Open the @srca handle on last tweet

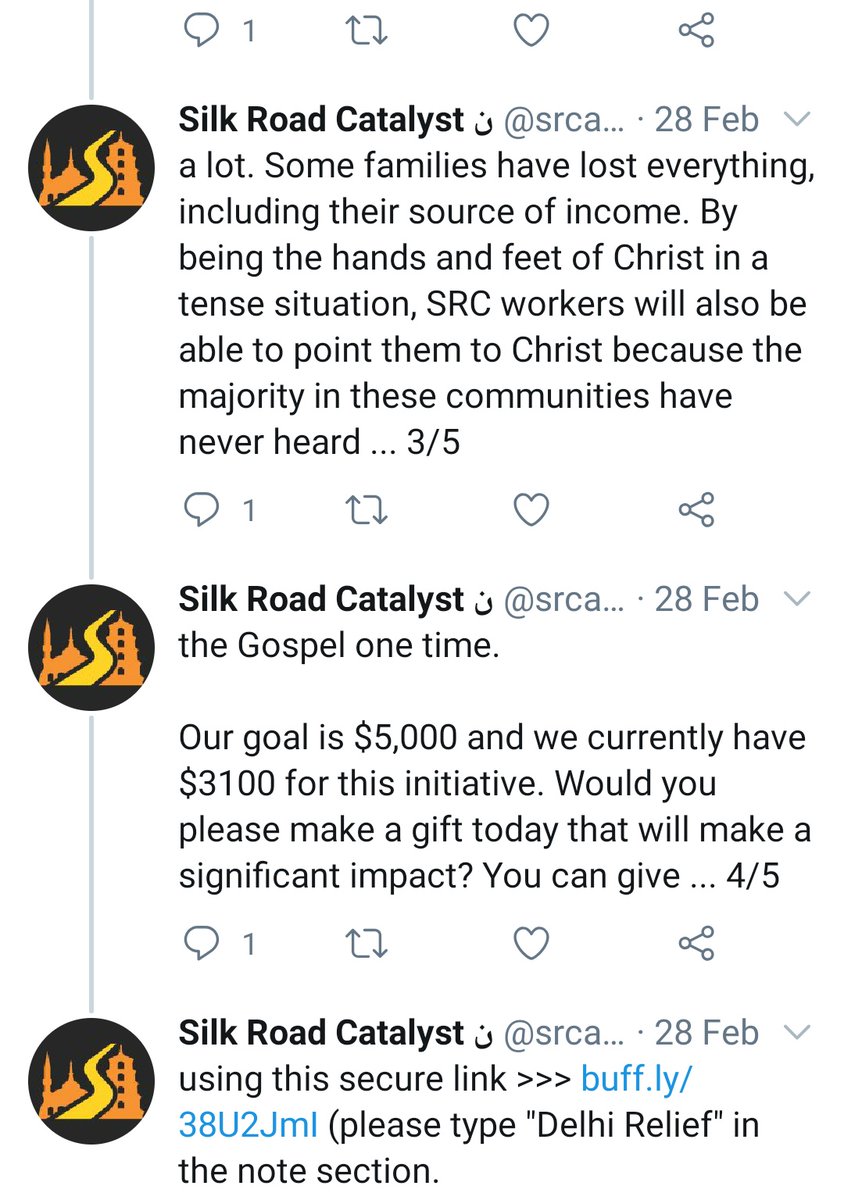click(x=562, y=1032)
